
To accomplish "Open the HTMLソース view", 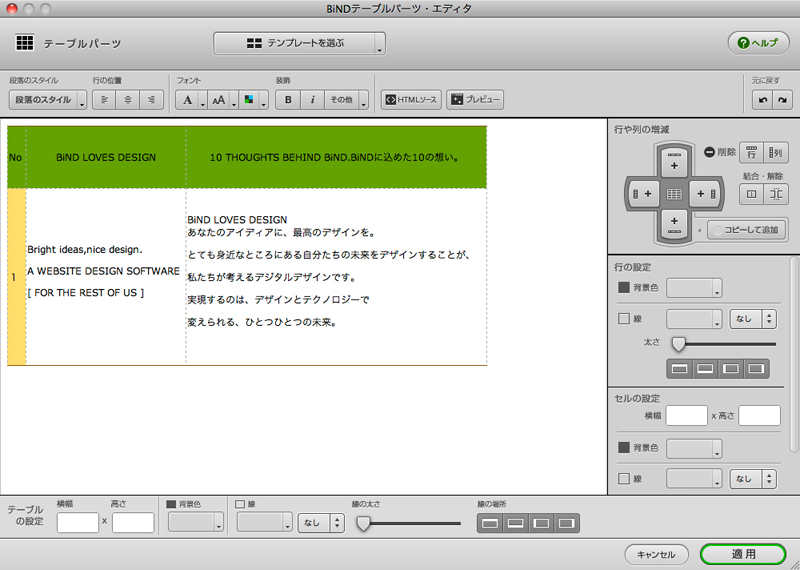I will point(411,100).
